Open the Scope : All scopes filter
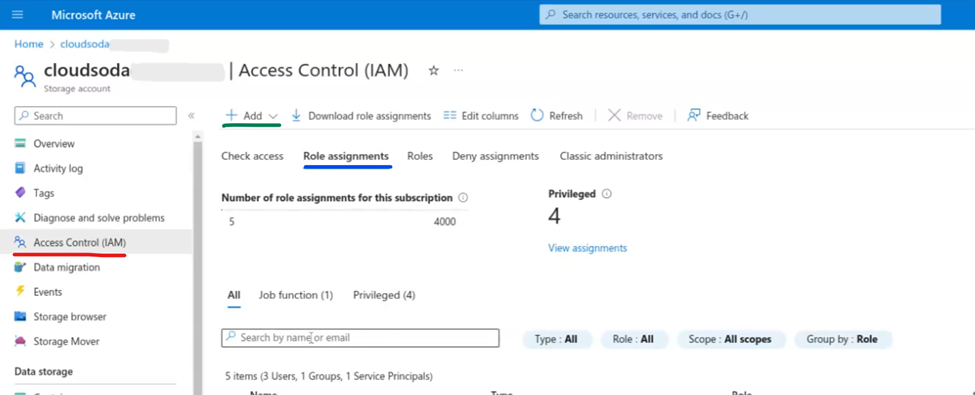Screen dimensions: 975x395 pos(731,339)
